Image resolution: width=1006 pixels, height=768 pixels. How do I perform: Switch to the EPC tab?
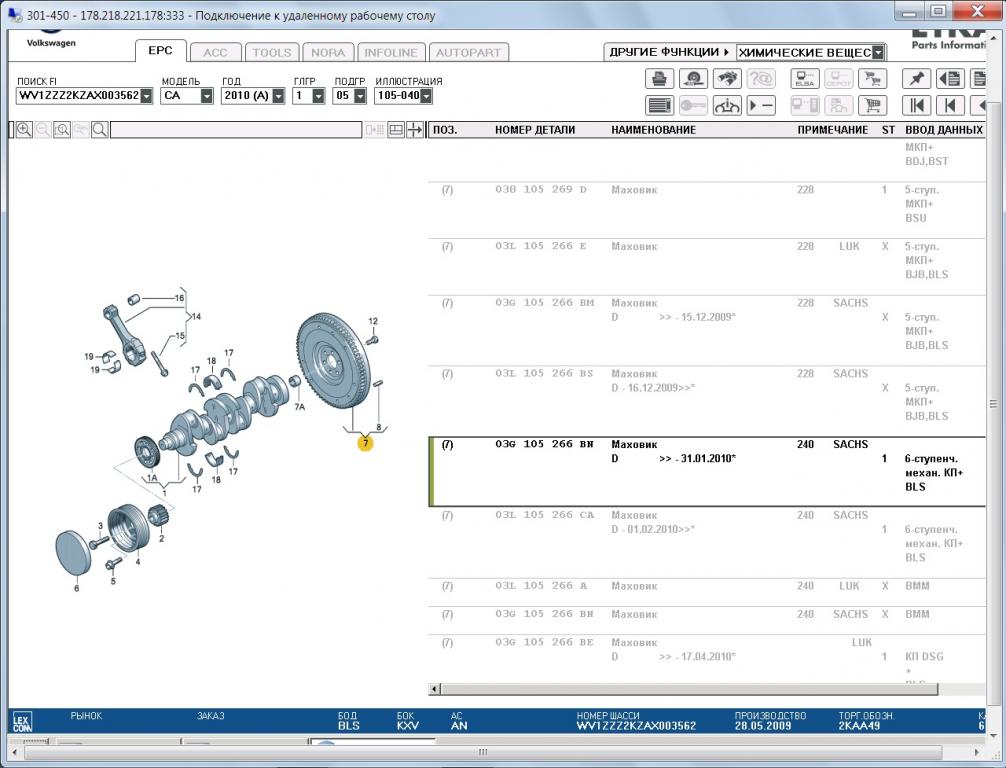click(160, 51)
